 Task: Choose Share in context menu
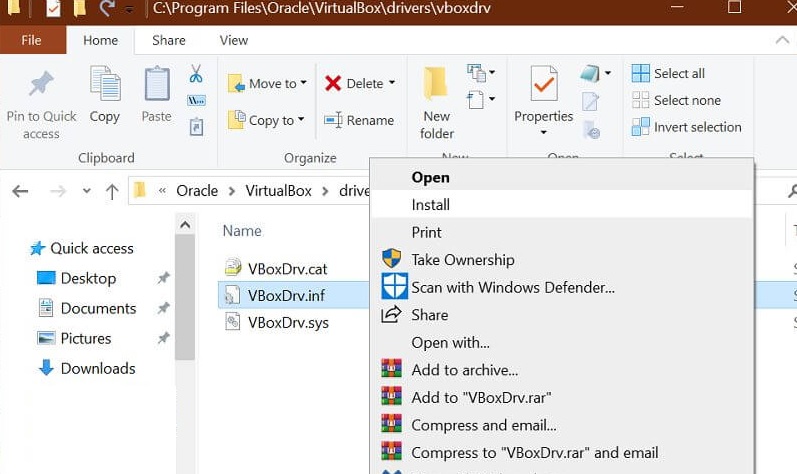(x=562, y=315)
